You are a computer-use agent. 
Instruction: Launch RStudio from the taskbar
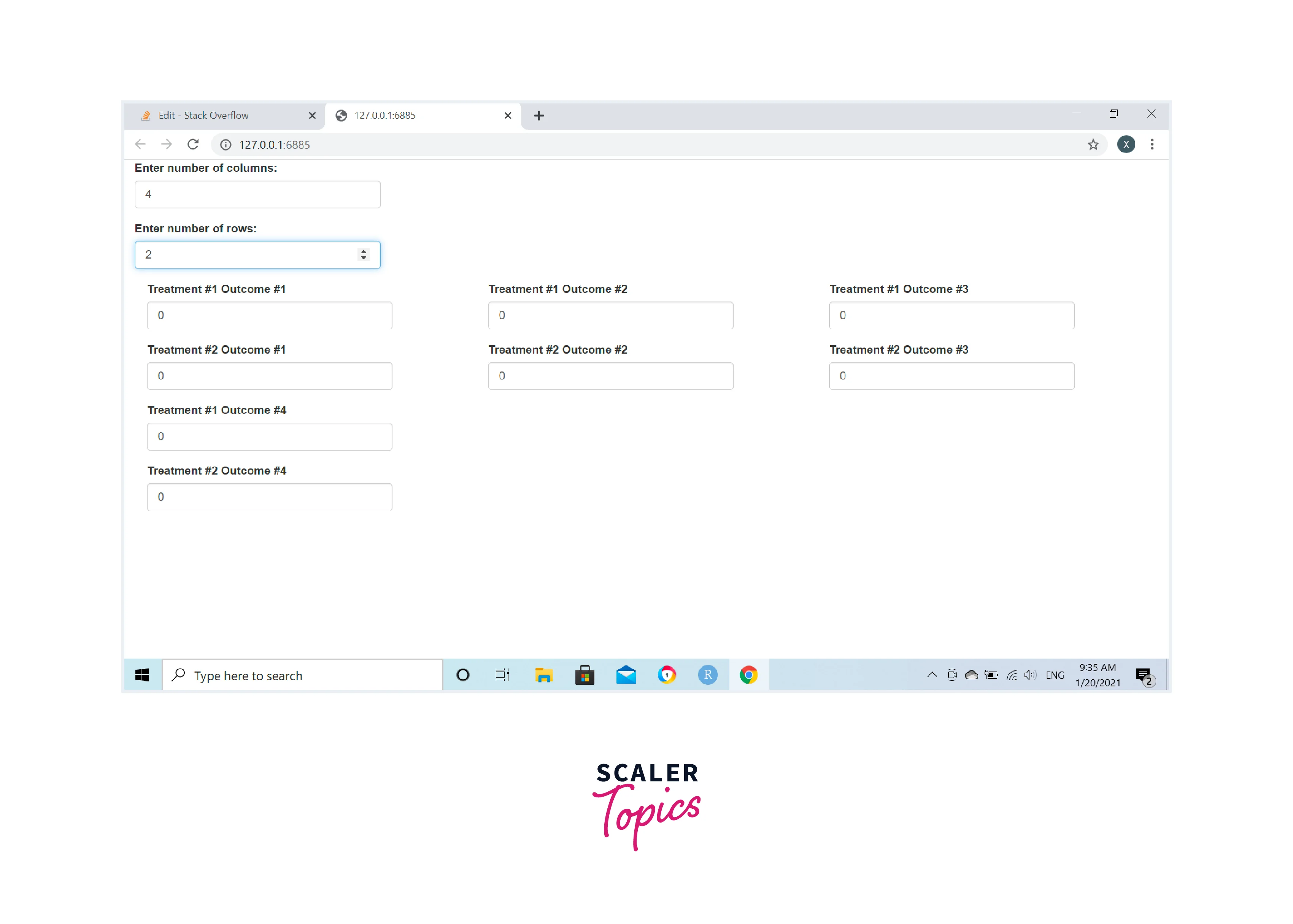pos(707,675)
